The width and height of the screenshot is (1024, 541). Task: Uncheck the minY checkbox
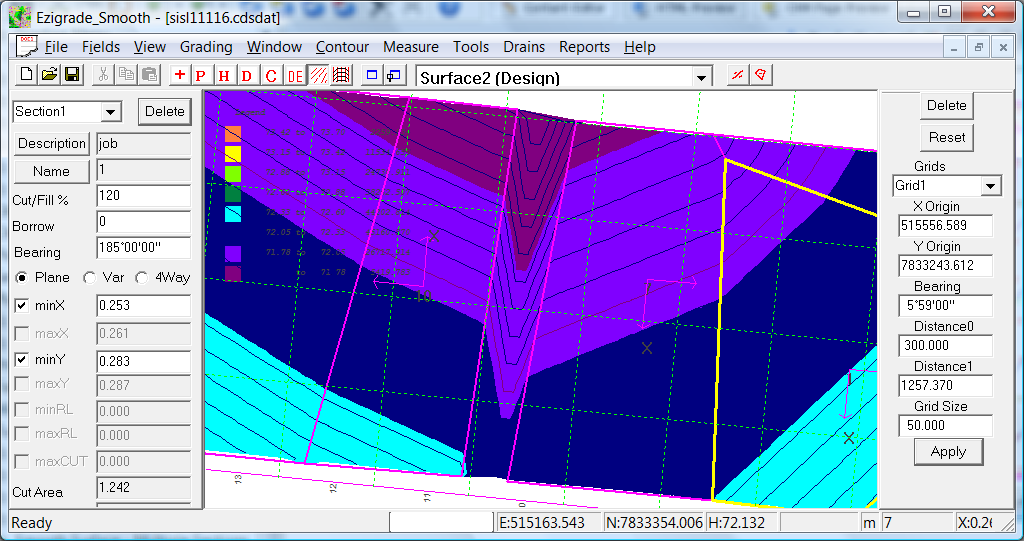[x=22, y=360]
